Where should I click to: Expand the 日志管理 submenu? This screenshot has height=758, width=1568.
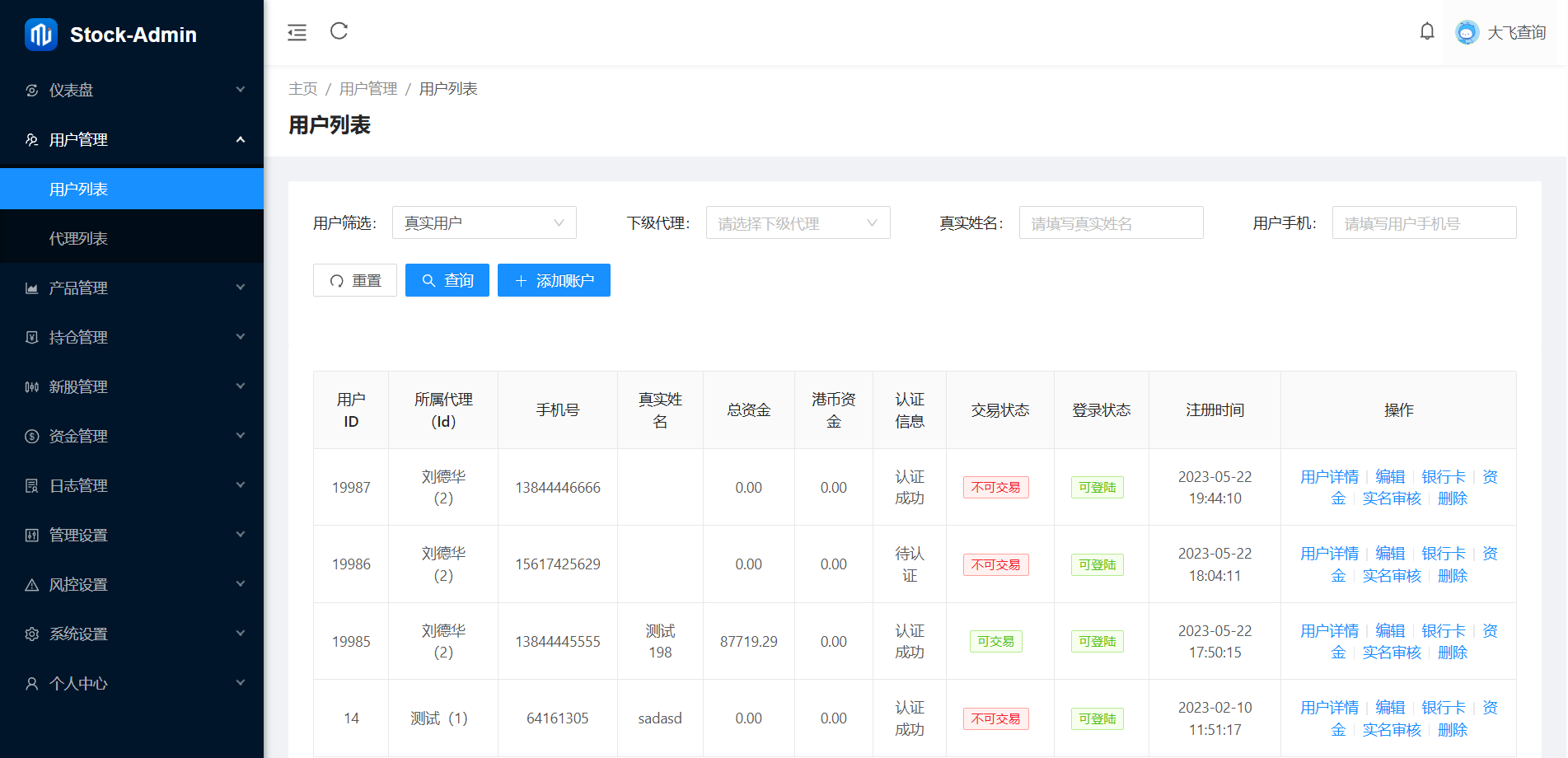(x=132, y=486)
